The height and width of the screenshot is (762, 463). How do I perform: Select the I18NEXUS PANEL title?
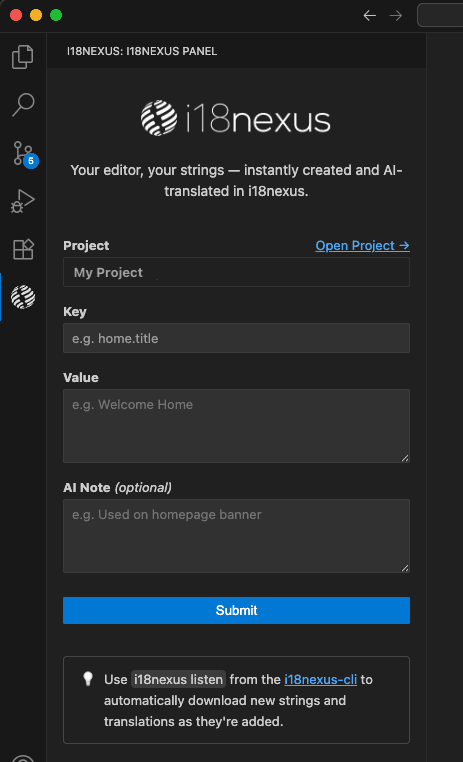click(142, 51)
